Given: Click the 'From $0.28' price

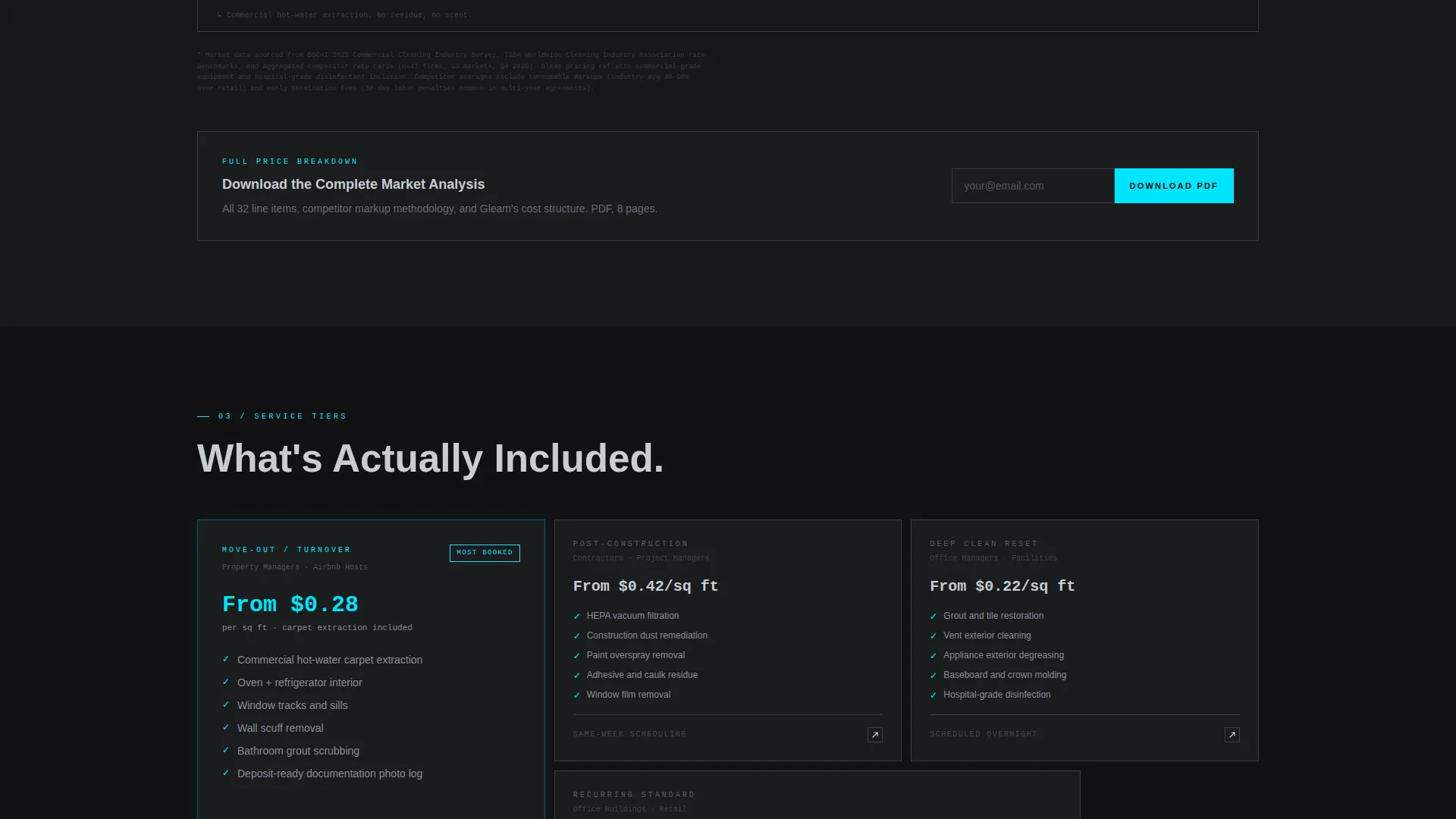Looking at the screenshot, I should pos(290,604).
